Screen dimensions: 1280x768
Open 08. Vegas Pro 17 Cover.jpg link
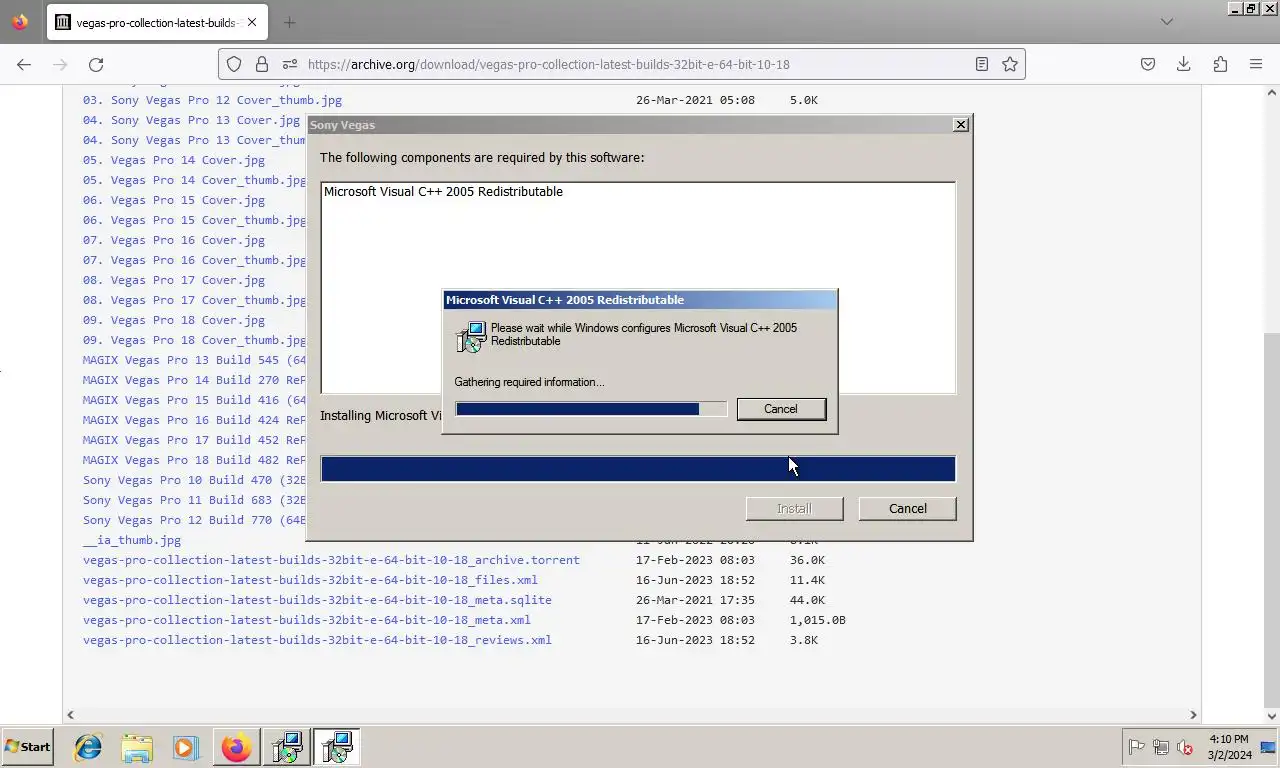pyautogui.click(x=174, y=280)
